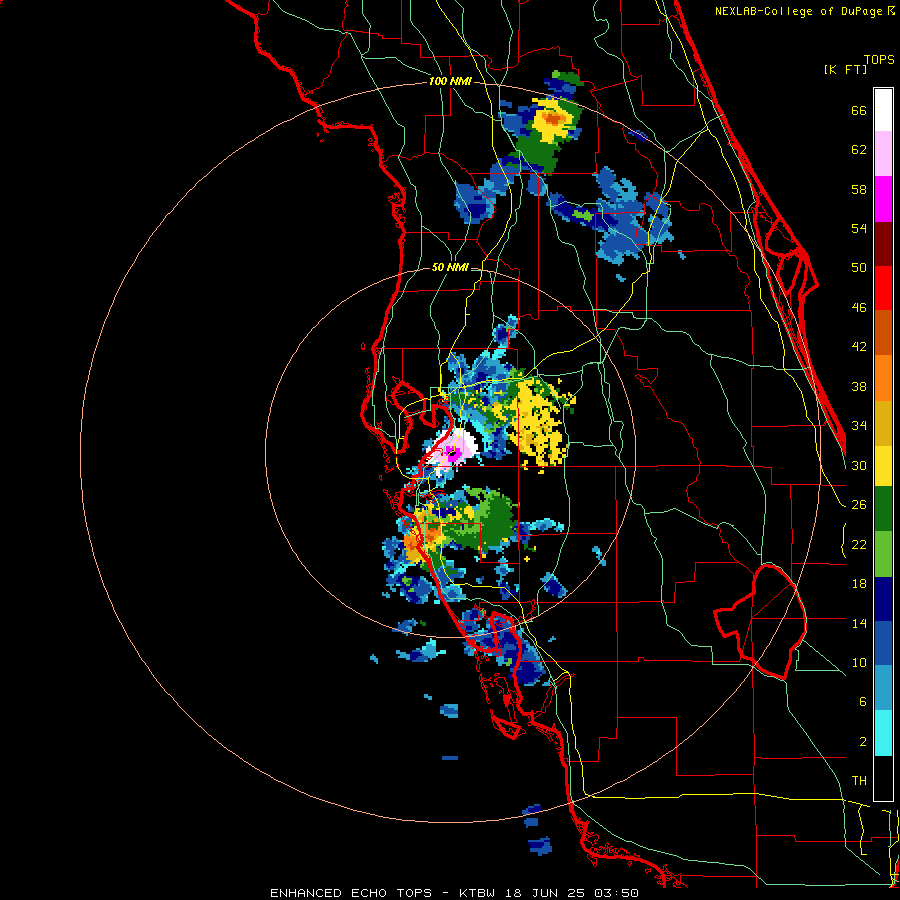Pick the yellow legend swatch beside 30
Viewport: 900px width, 900px height.
(x=883, y=466)
